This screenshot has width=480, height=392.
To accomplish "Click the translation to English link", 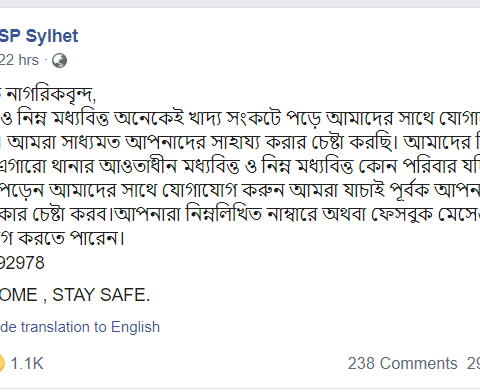I will [x=80, y=327].
